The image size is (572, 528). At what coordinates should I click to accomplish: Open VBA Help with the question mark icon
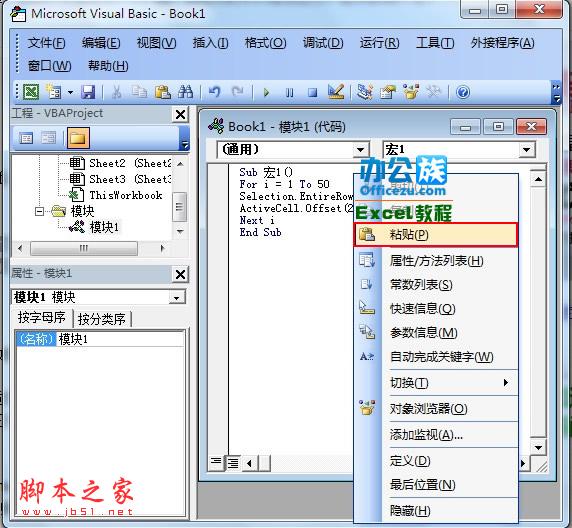[x=463, y=92]
